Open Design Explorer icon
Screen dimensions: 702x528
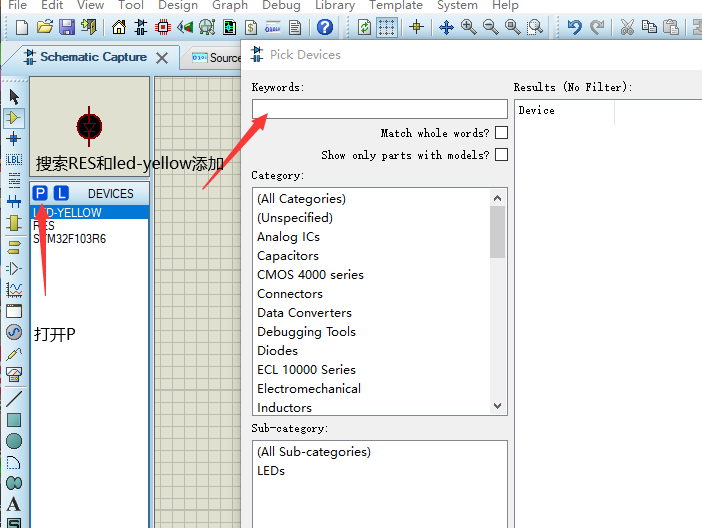tap(207, 27)
